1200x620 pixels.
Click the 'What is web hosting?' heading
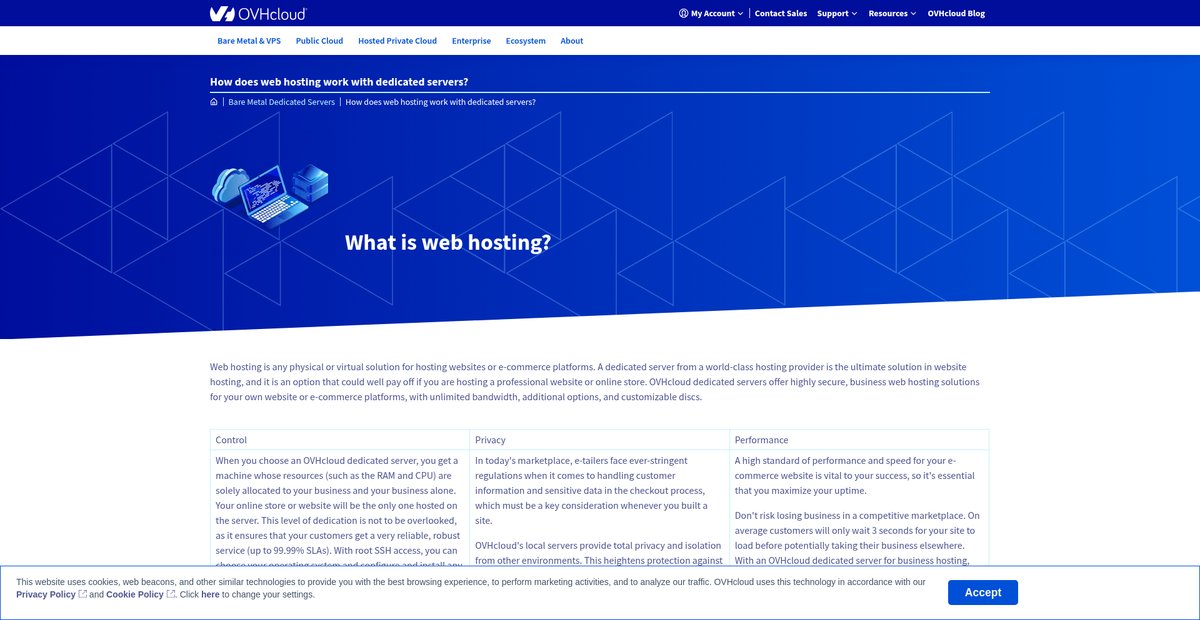448,242
